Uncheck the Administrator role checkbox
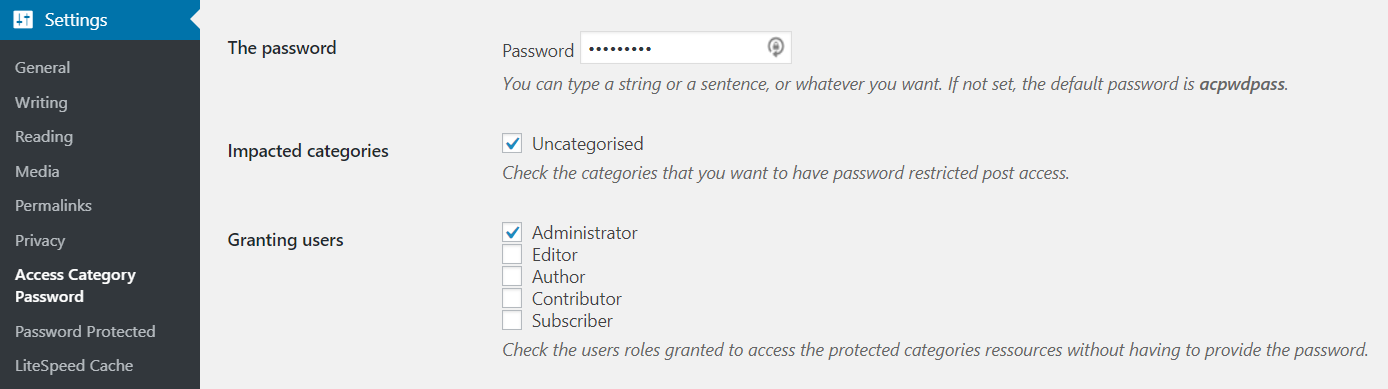This screenshot has width=1388, height=389. (x=512, y=232)
